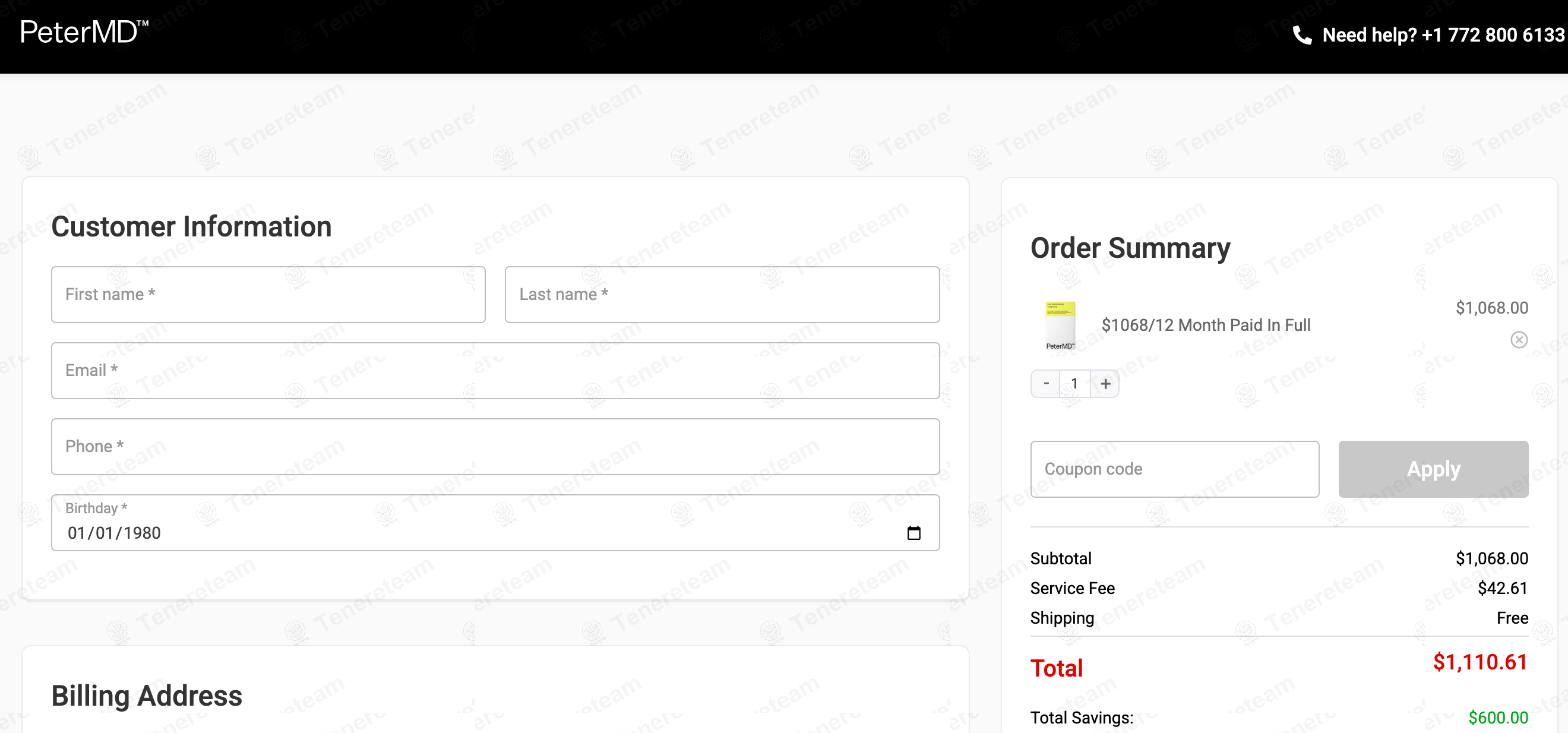The height and width of the screenshot is (733, 1568).
Task: Click into the Last name field
Action: click(x=721, y=295)
